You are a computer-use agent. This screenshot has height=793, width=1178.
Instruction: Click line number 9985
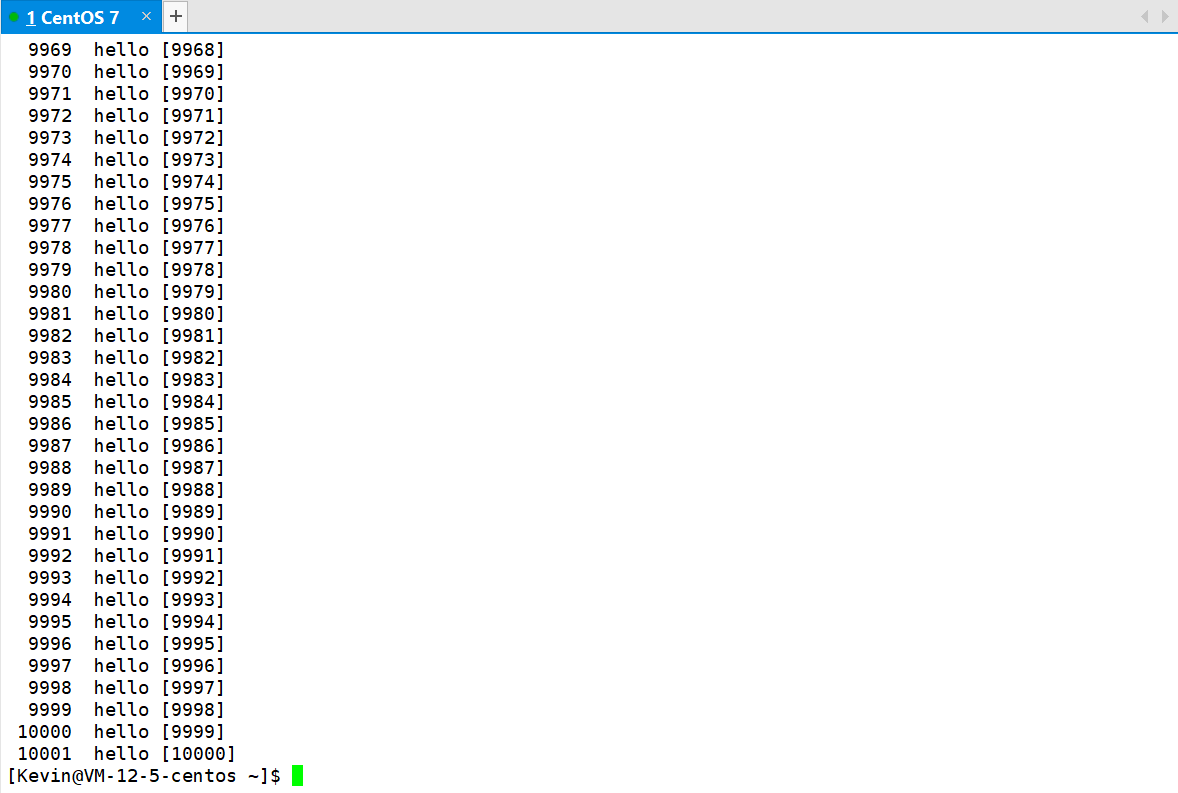(50, 402)
